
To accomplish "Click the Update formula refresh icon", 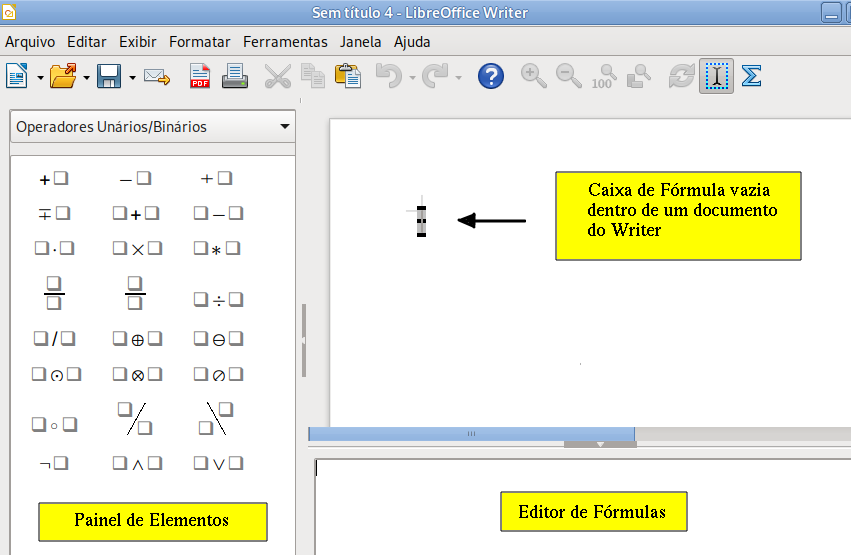I will click(682, 76).
